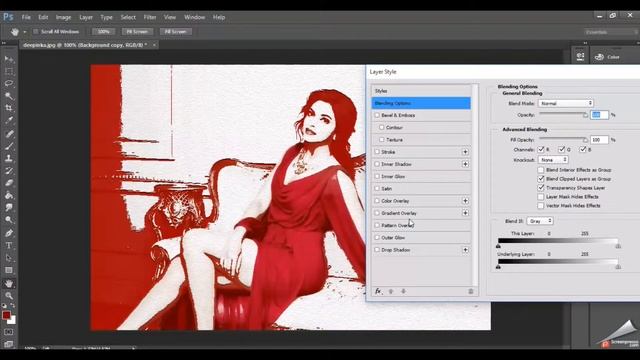Image resolution: width=640 pixels, height=360 pixels.
Task: Enable the Bevel & Emboss checkbox
Action: click(377, 115)
